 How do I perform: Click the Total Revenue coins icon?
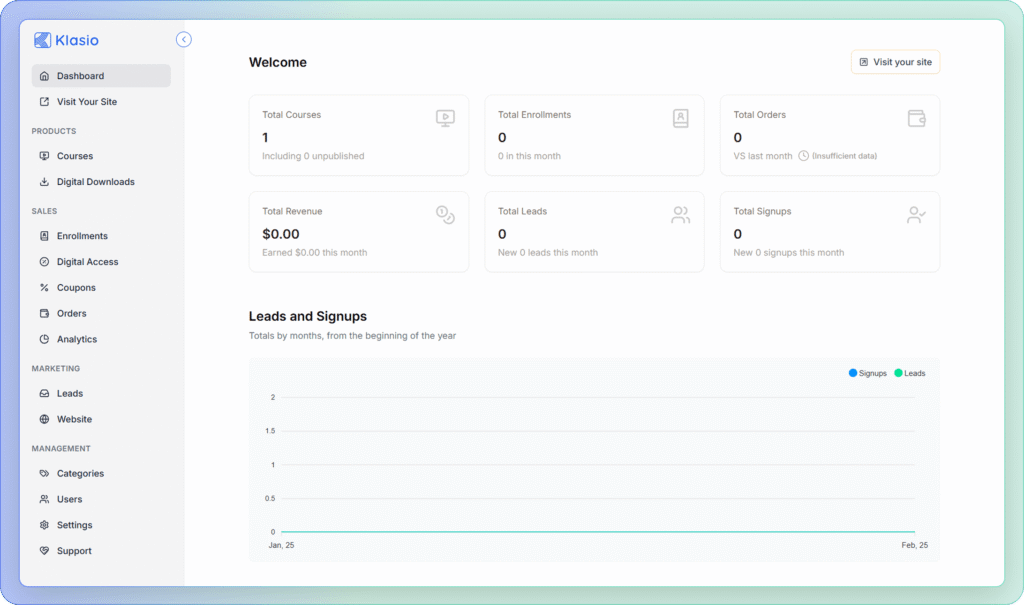pyautogui.click(x=445, y=215)
